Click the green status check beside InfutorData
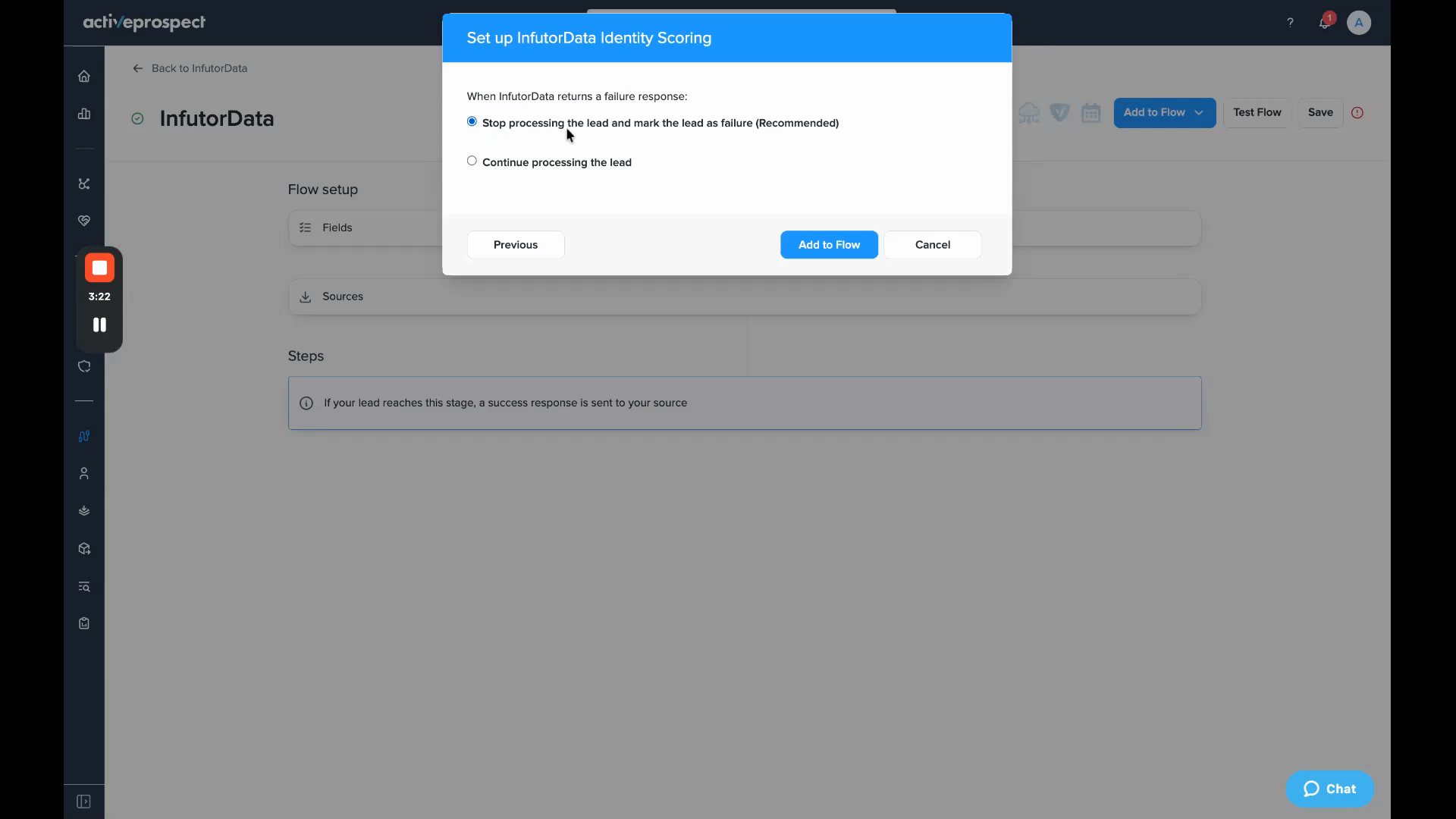Image resolution: width=1456 pixels, height=819 pixels. tap(137, 118)
